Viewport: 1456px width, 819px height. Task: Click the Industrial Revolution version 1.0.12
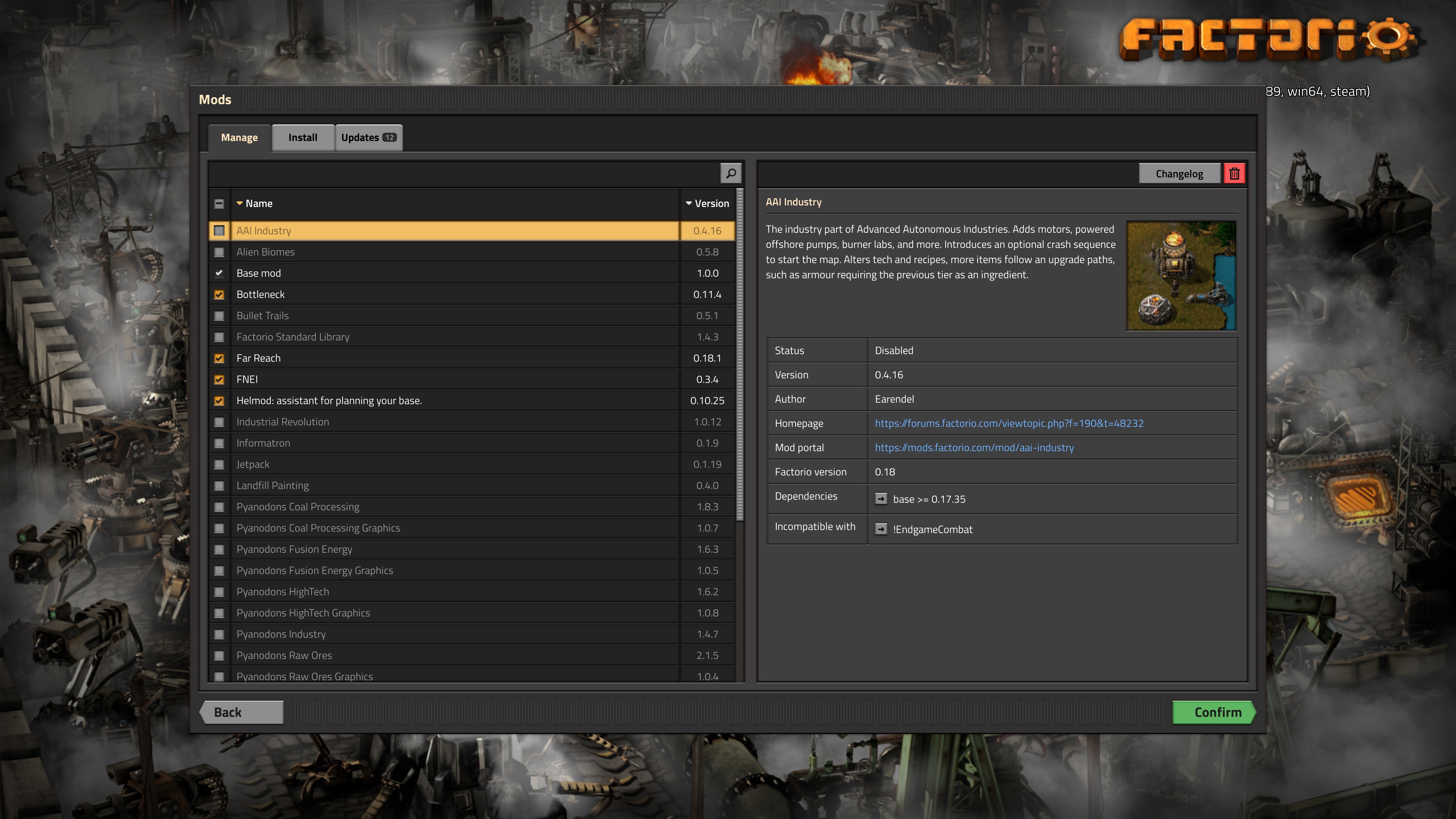pos(707,422)
